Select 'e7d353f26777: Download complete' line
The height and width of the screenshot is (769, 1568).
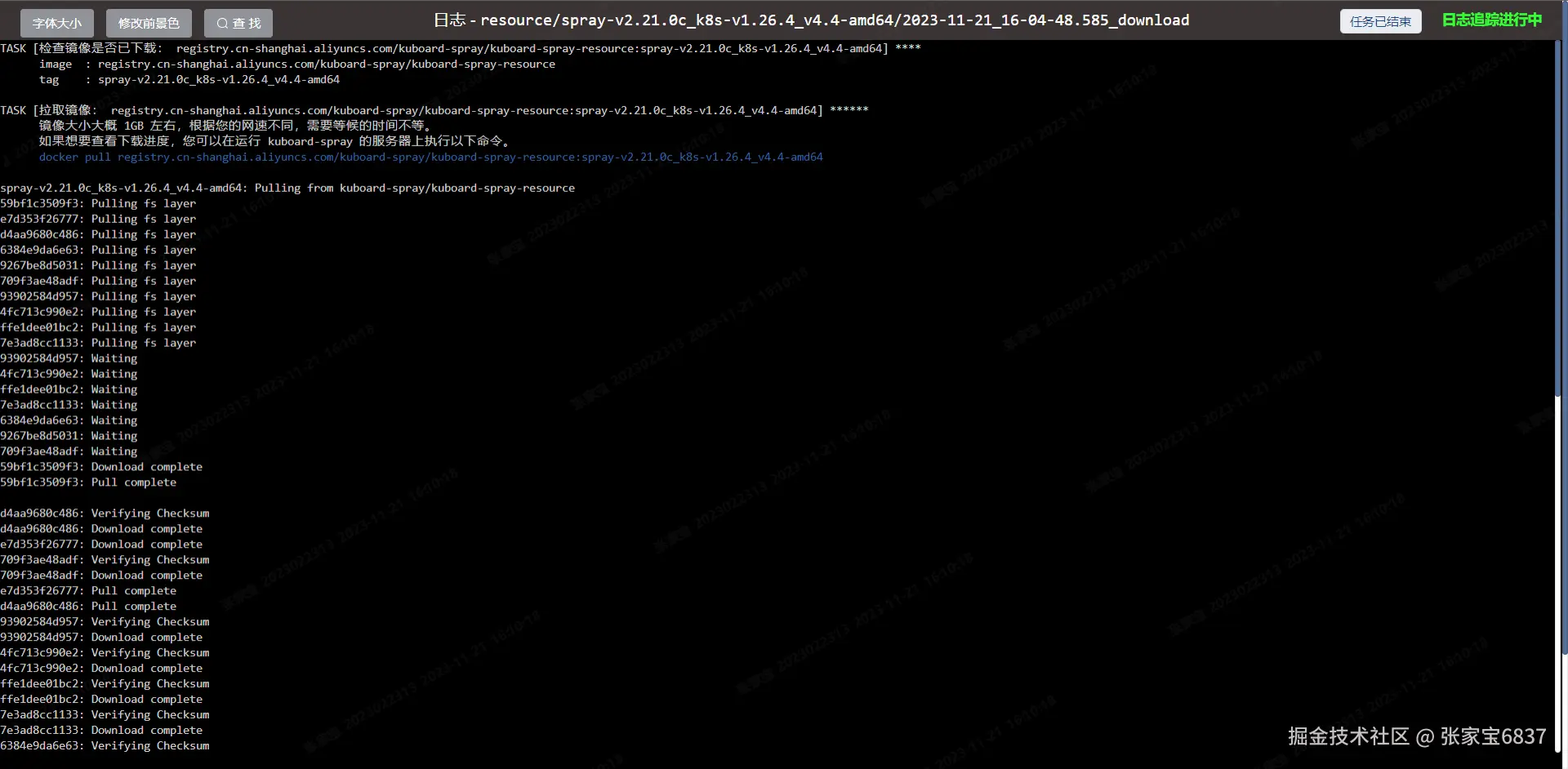coord(101,545)
